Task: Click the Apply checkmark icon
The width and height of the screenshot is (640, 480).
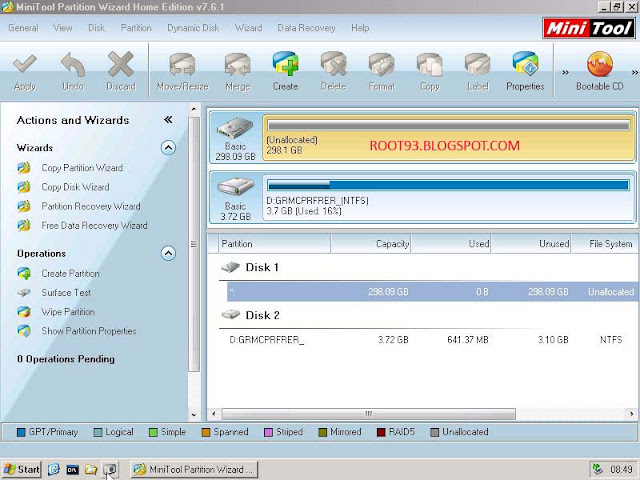Action: [24, 64]
